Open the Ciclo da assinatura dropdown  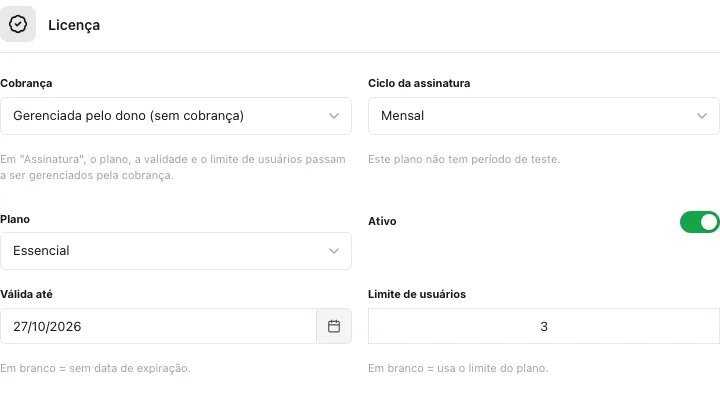(544, 116)
